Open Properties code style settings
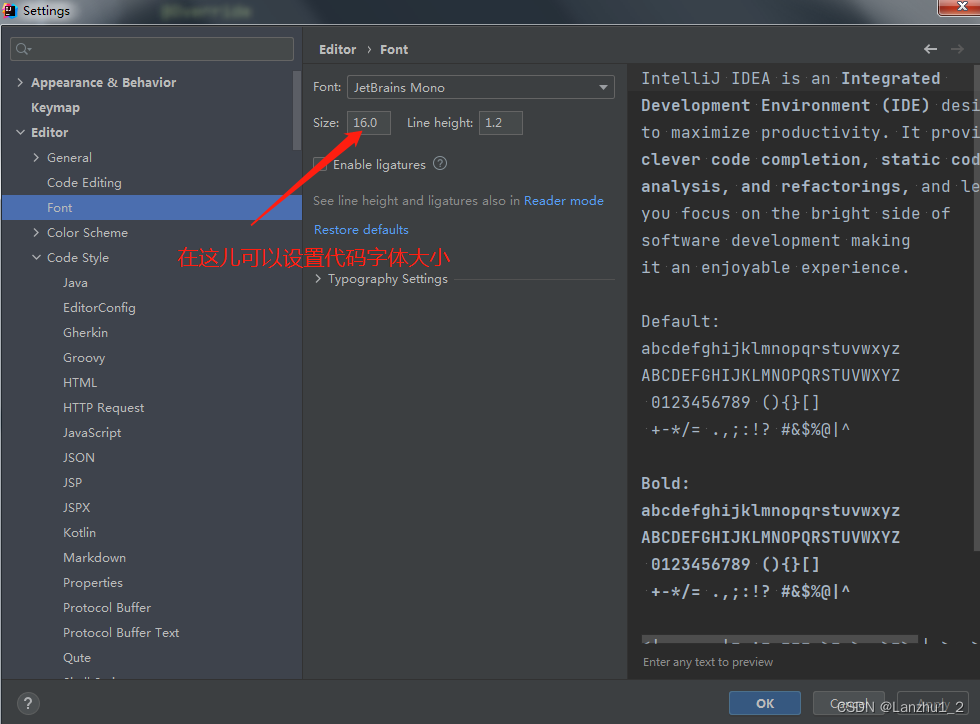 click(93, 583)
